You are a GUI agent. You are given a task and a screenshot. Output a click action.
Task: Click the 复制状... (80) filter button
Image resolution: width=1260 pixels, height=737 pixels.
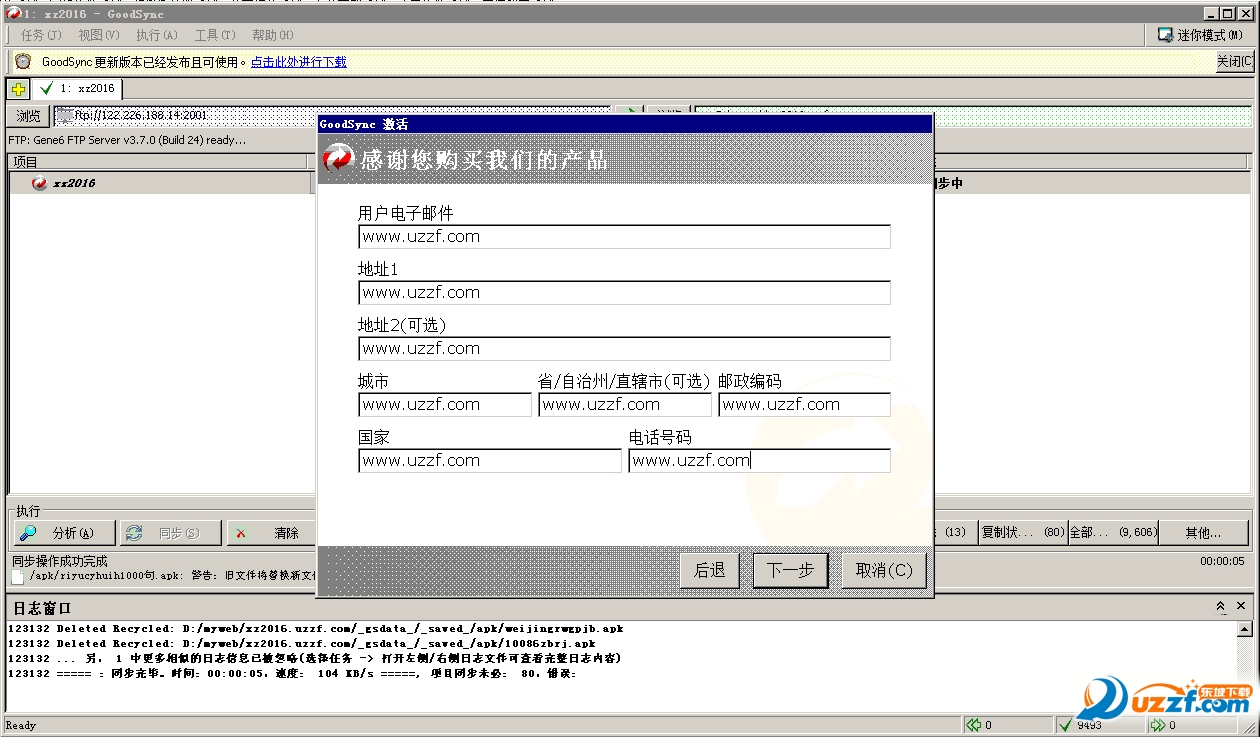pyautogui.click(x=1023, y=533)
